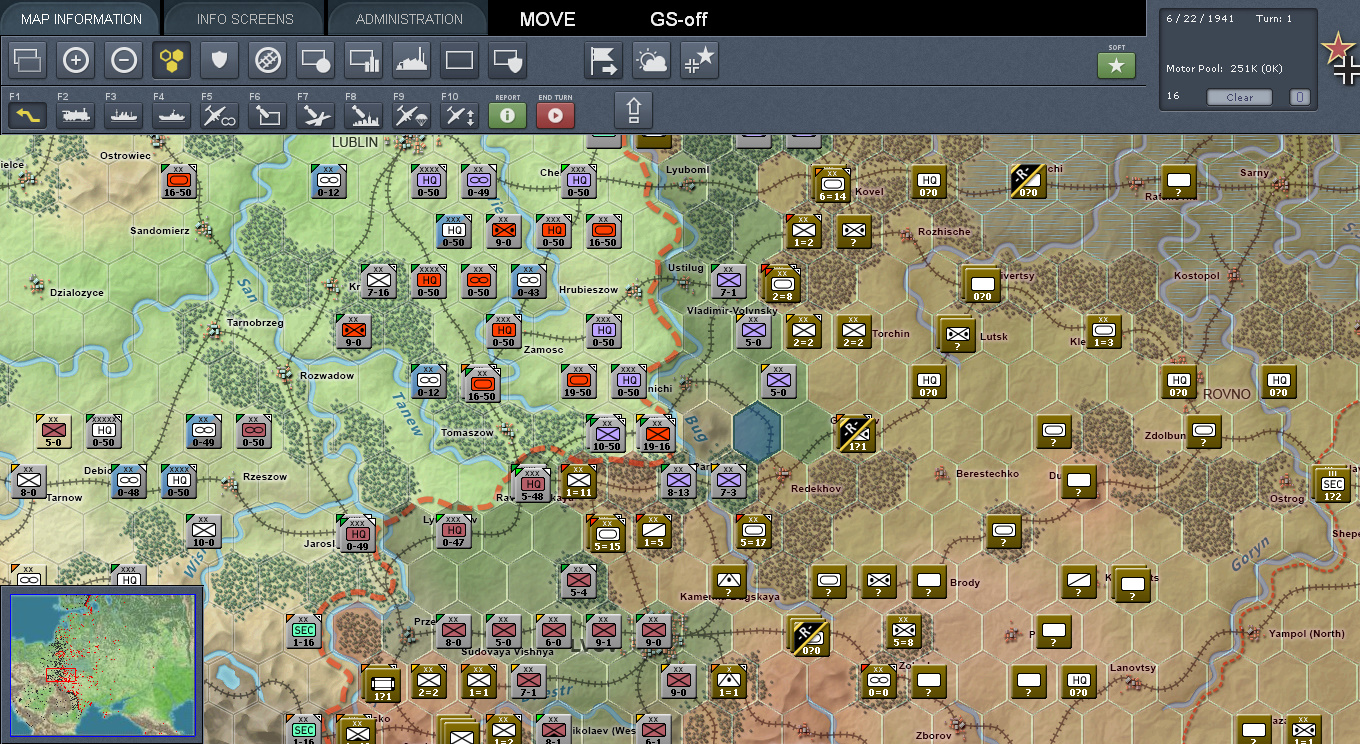
Task: Select the German 8-13 unit counter
Action: (679, 482)
